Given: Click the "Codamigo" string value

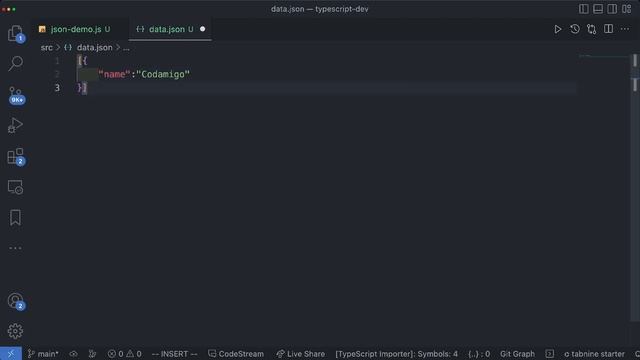Looking at the screenshot, I should [163, 74].
